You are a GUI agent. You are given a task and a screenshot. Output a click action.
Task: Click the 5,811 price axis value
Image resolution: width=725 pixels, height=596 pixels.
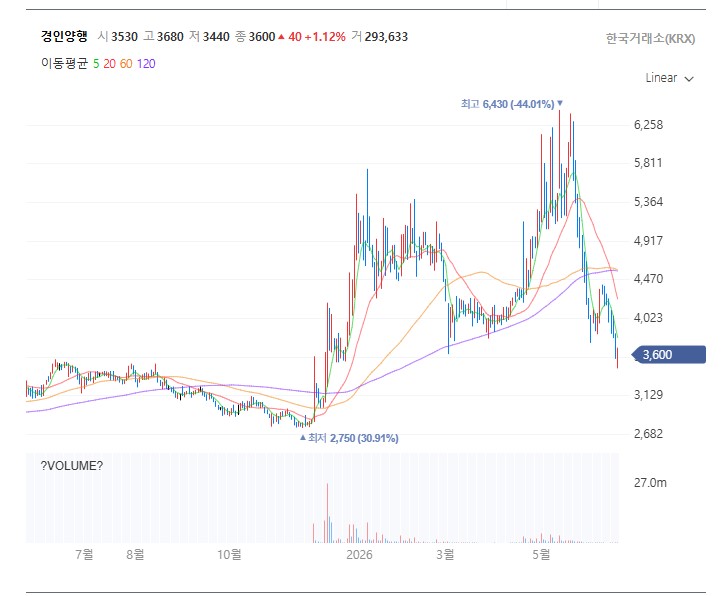click(x=648, y=163)
